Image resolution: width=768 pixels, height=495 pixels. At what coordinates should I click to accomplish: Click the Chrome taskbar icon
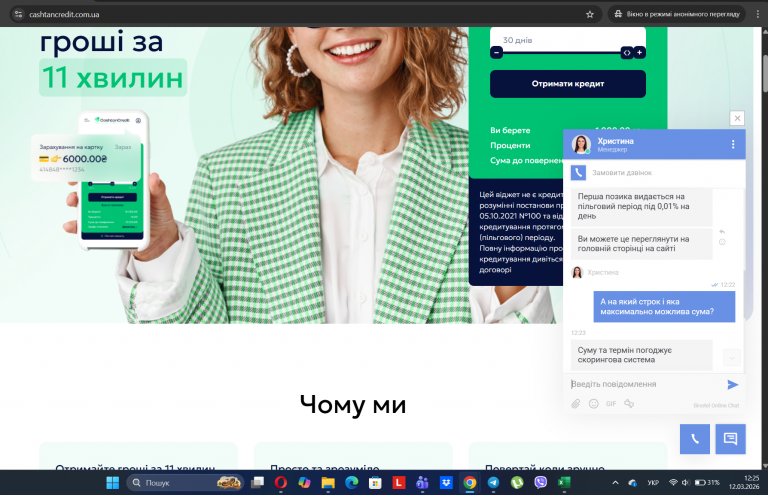coord(470,483)
